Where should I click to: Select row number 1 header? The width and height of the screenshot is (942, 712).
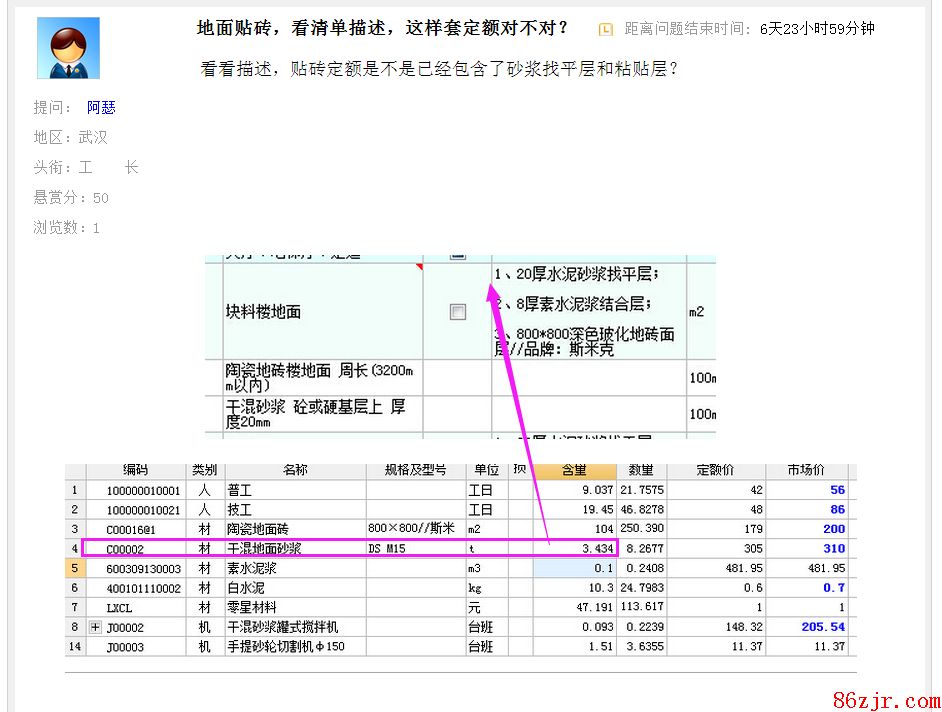coord(74,490)
